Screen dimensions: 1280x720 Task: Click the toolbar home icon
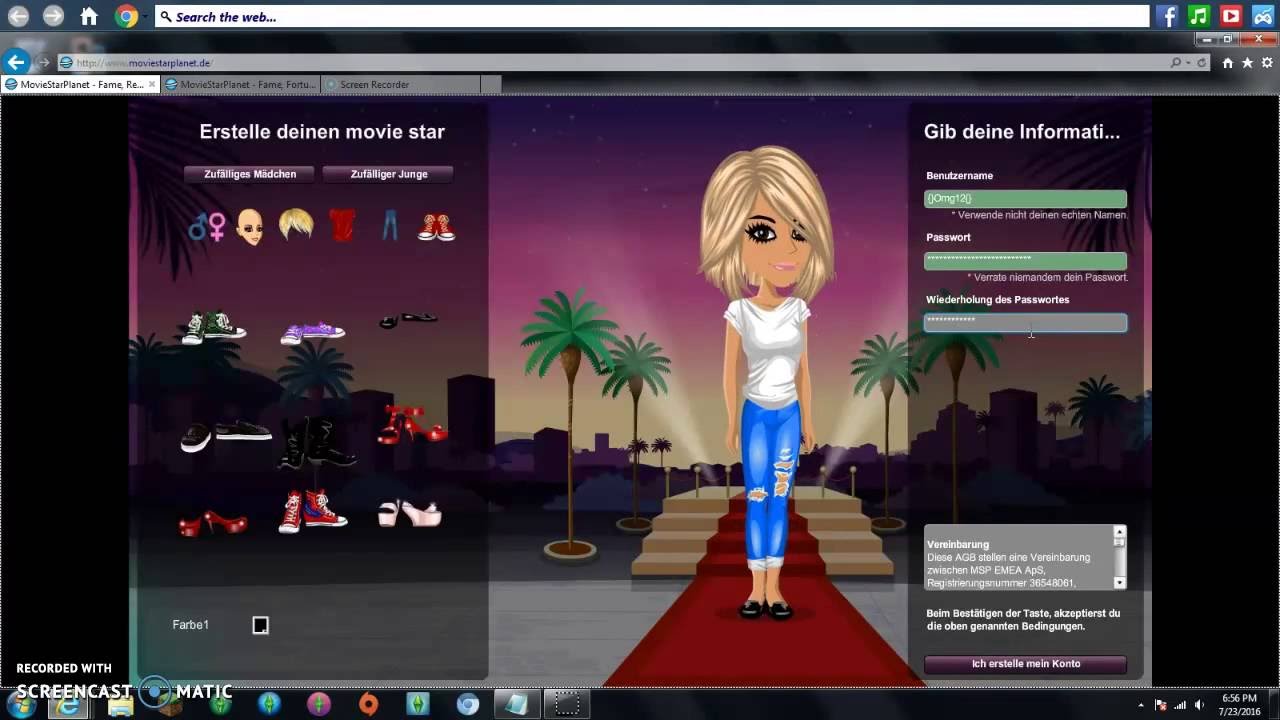point(89,16)
